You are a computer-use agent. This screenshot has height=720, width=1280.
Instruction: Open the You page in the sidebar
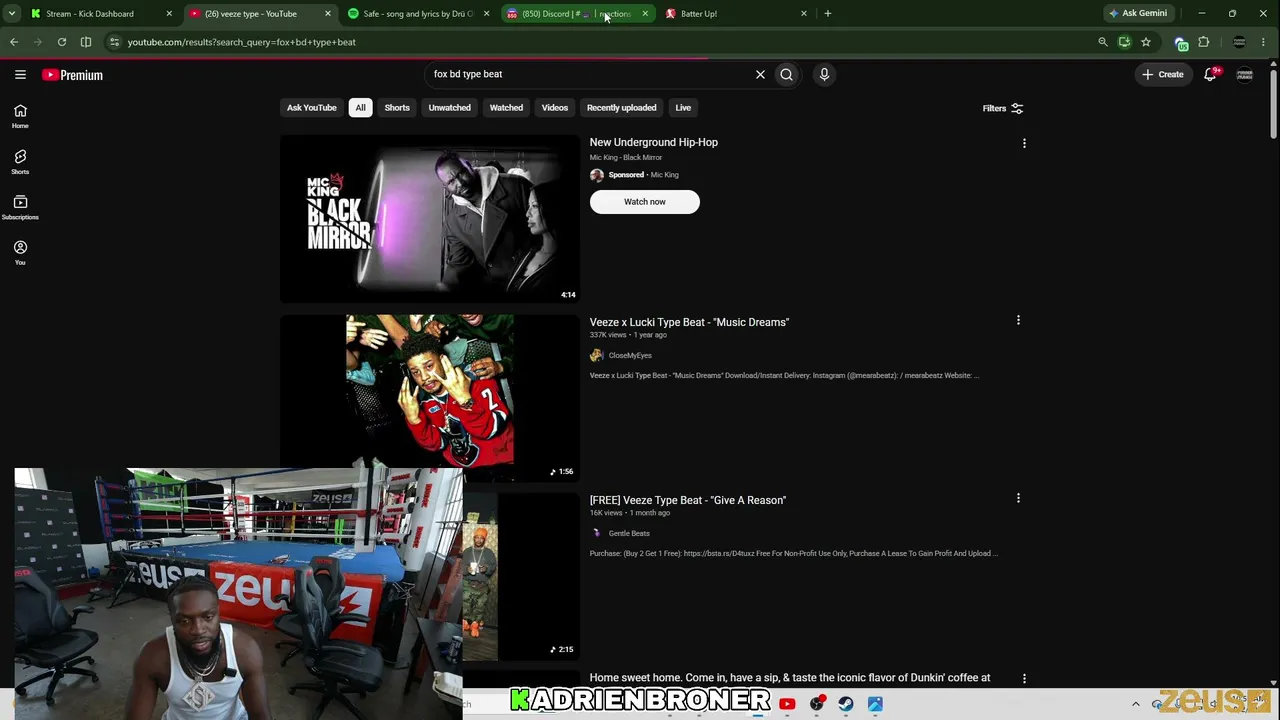pos(20,253)
